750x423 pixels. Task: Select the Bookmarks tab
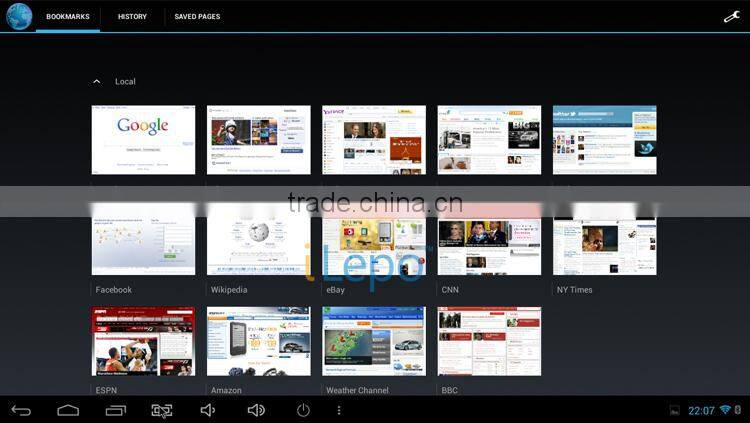[68, 17]
